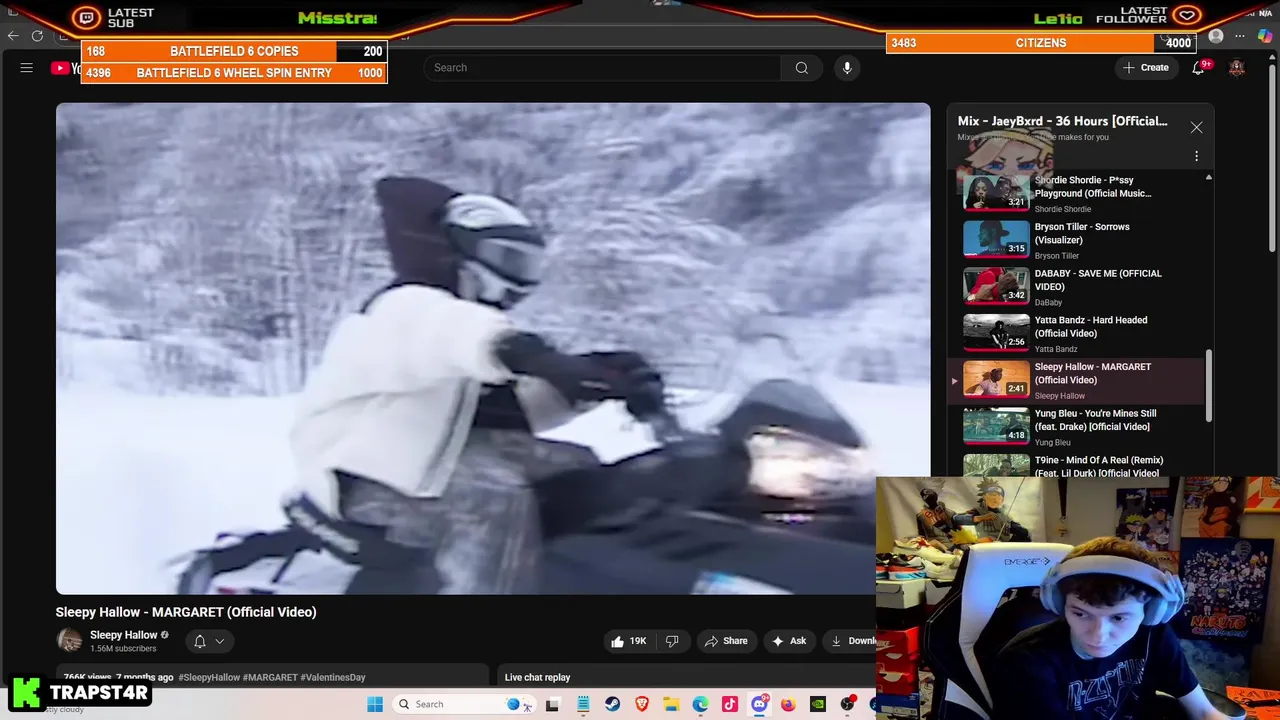Activate voice search microphone
Image resolution: width=1280 pixels, height=720 pixels.
click(847, 68)
